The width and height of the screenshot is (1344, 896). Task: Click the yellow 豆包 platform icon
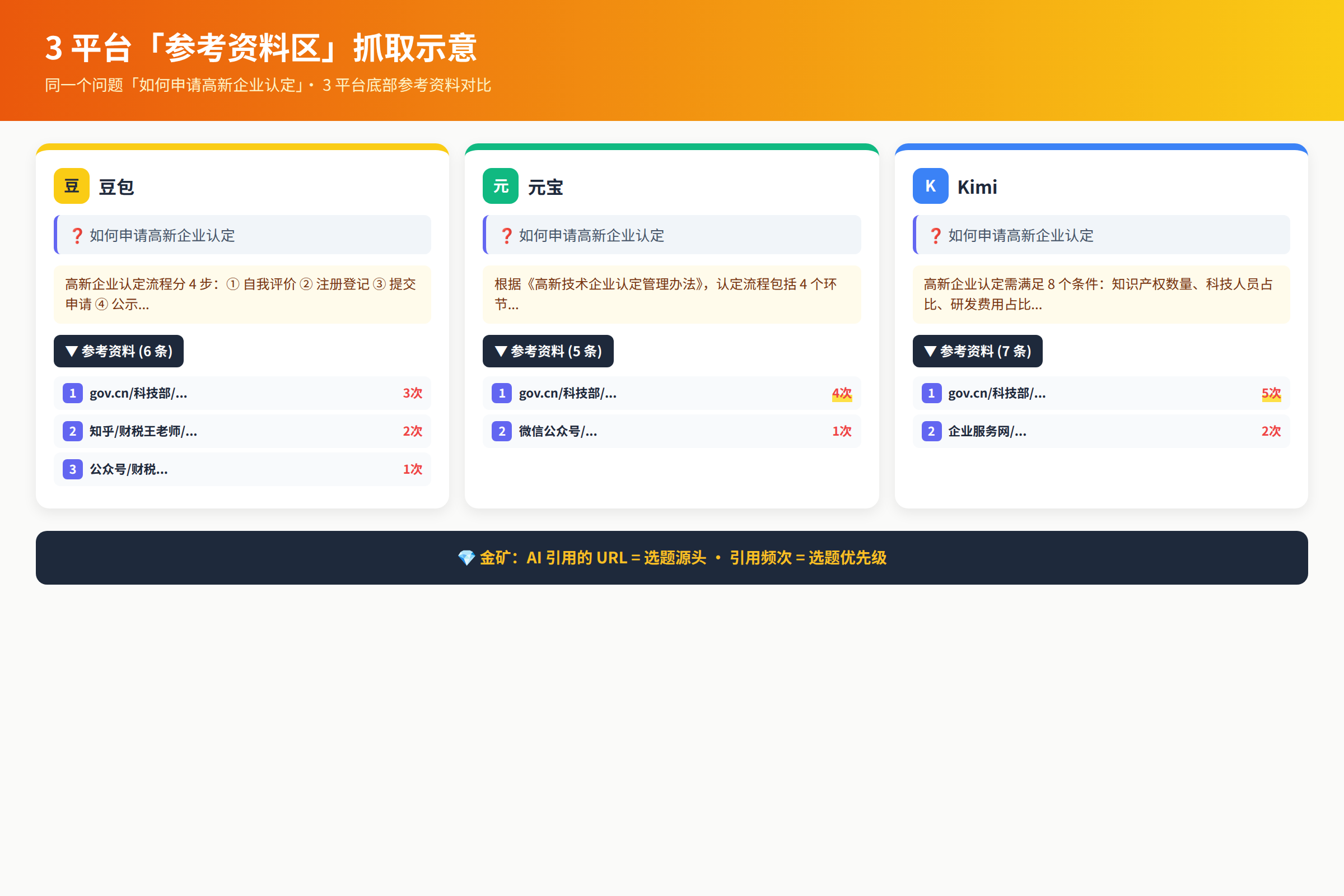tap(72, 186)
